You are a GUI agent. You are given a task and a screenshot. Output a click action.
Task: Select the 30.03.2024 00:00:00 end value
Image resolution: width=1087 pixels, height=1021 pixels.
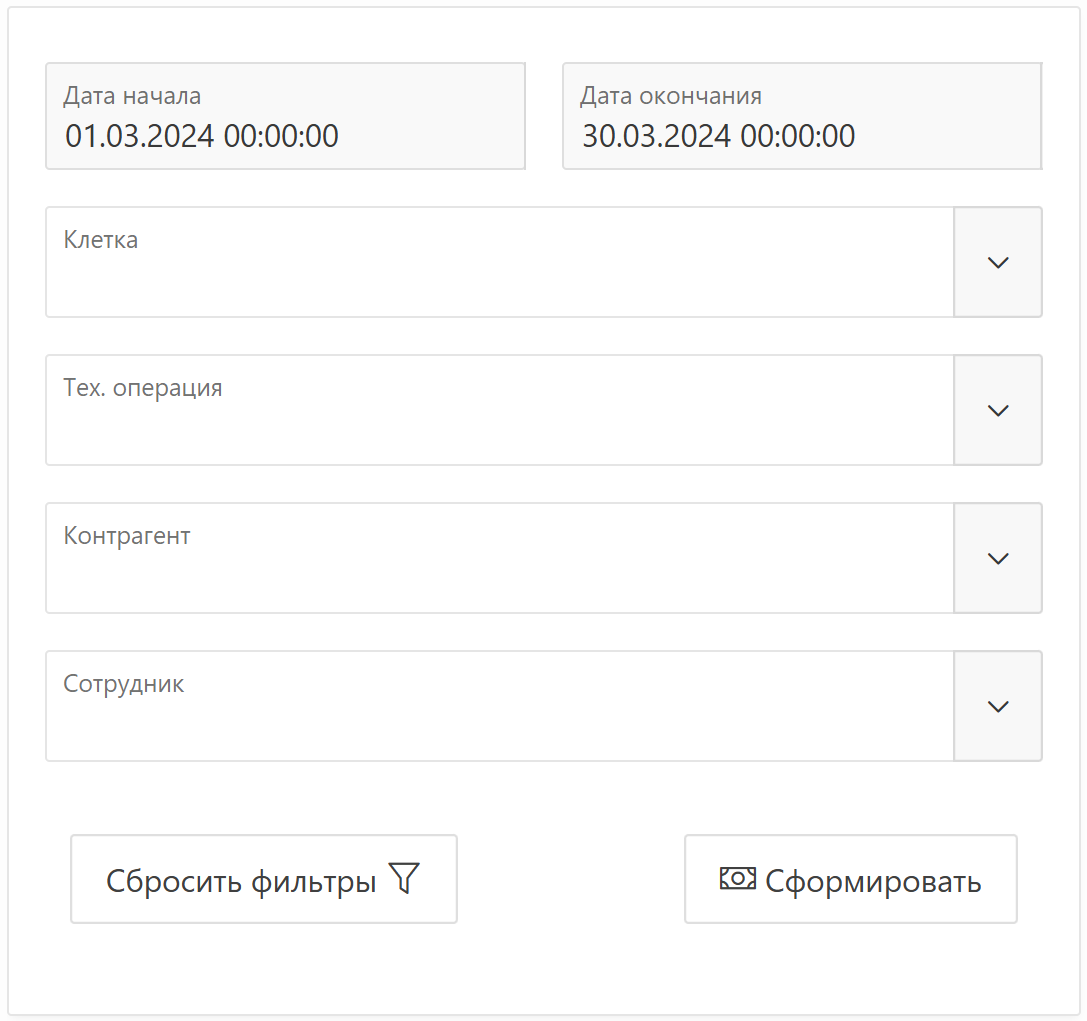[718, 136]
